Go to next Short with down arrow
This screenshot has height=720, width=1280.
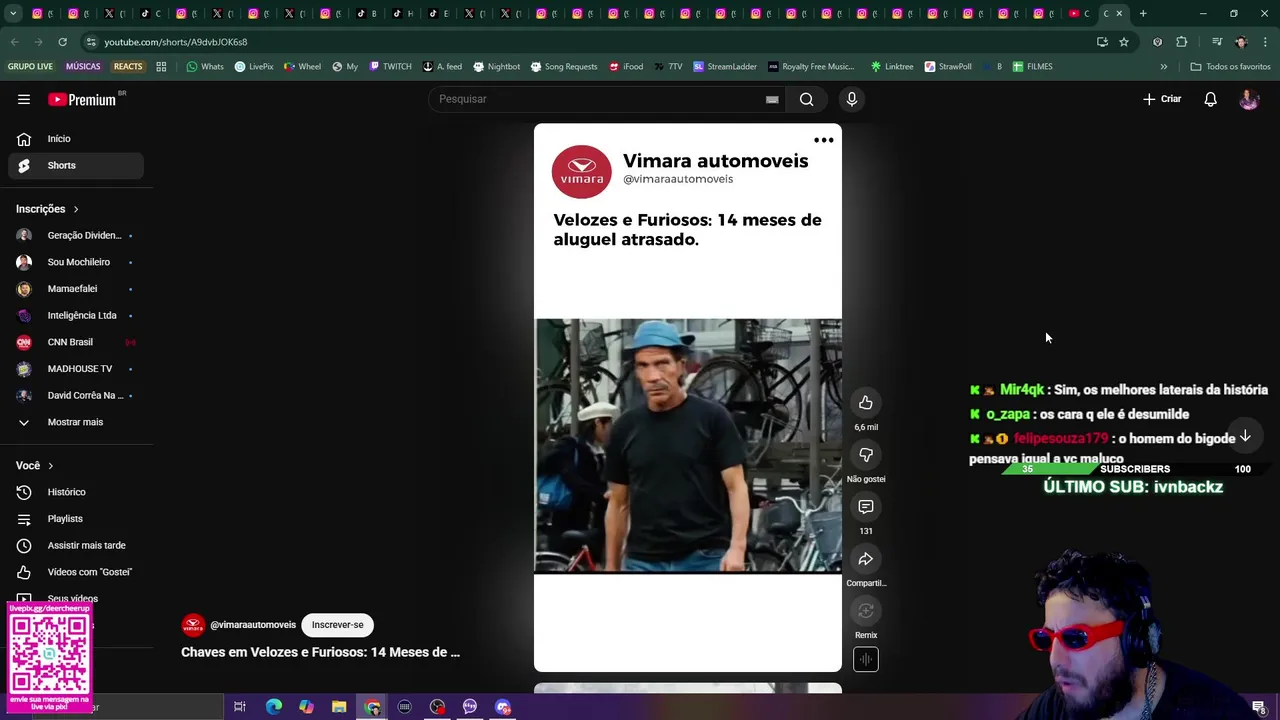pos(1245,436)
